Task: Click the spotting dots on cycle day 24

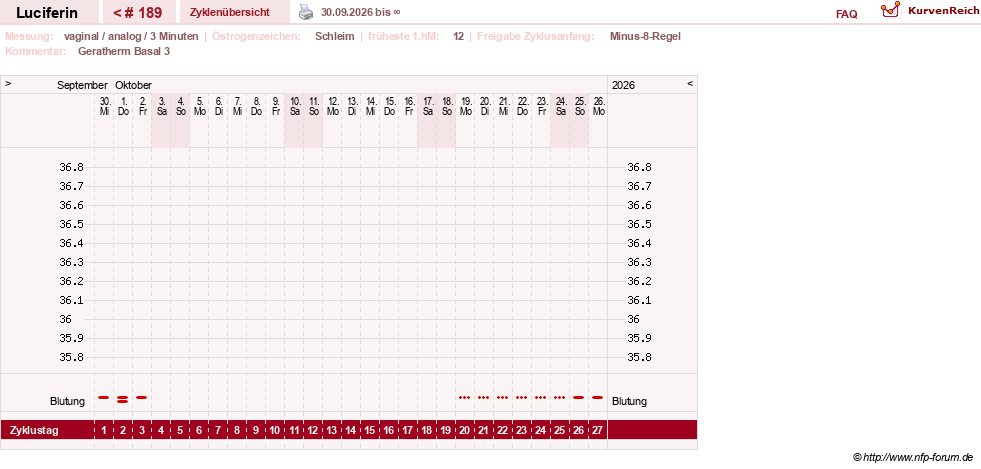Action: [541, 397]
